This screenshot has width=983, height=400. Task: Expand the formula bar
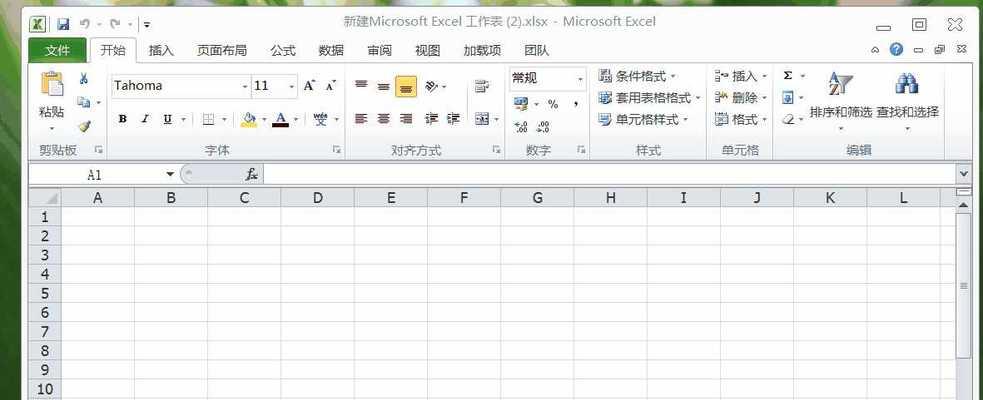[x=964, y=173]
